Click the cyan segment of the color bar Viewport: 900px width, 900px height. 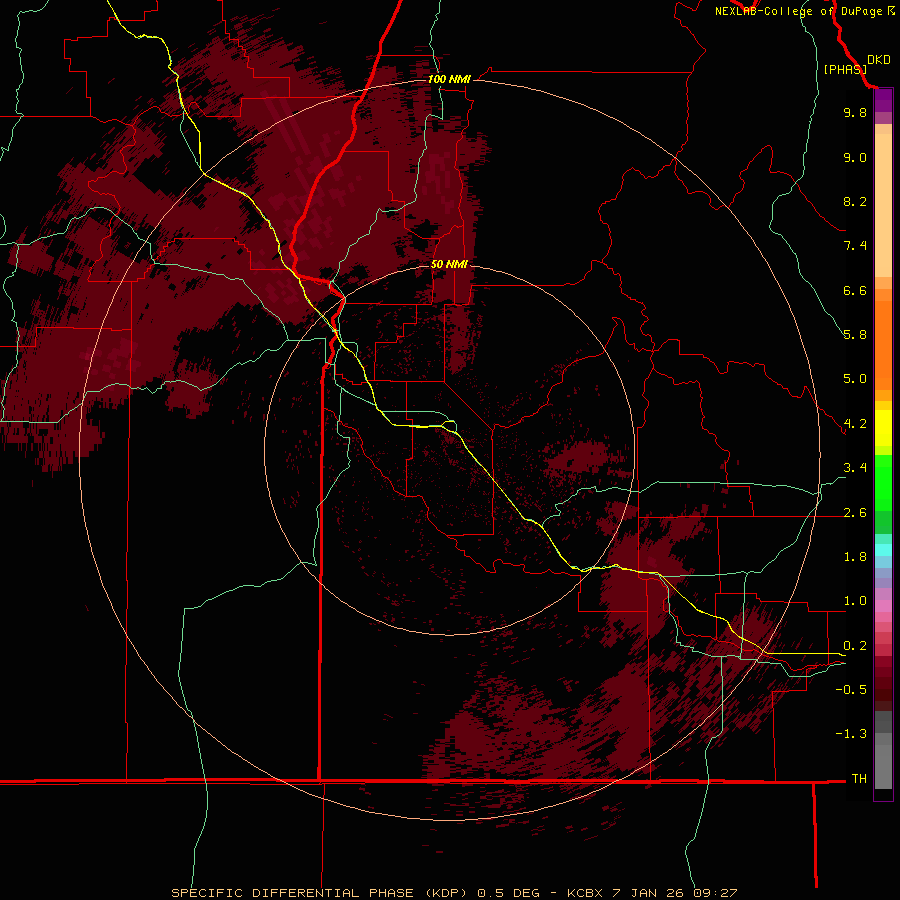883,549
